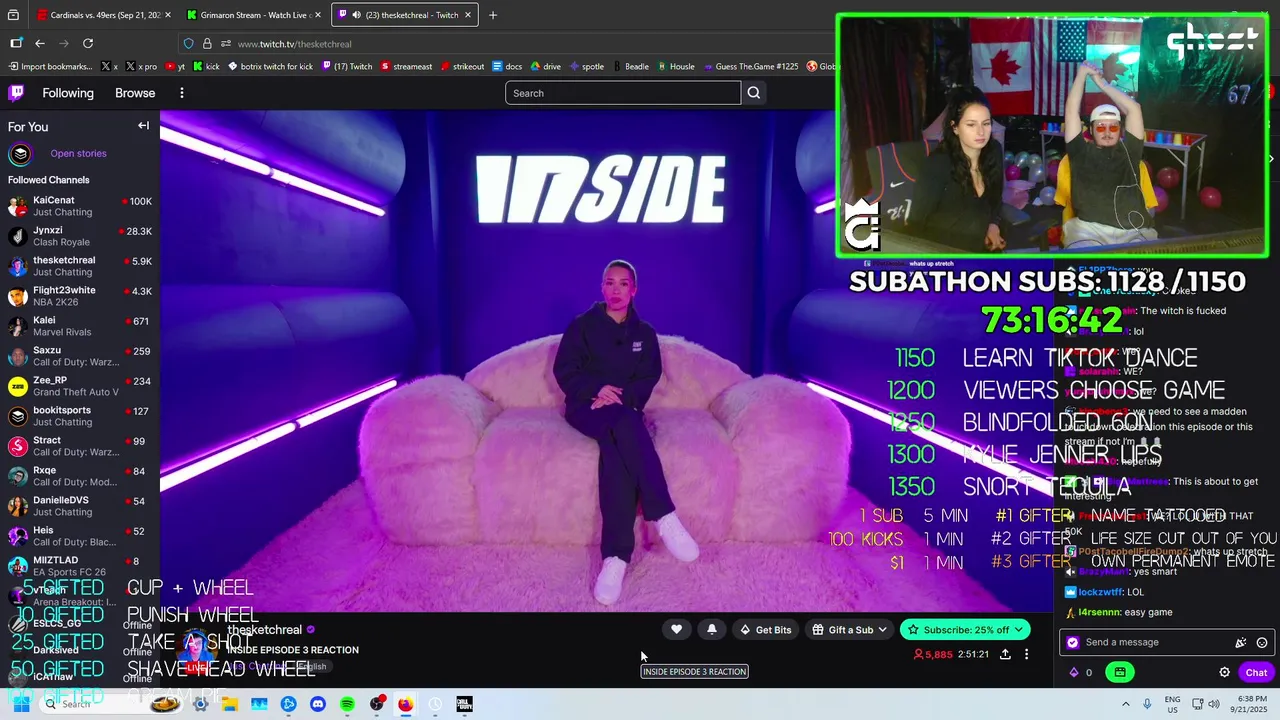Show hidden system tray icons
Screen dimensions: 1280x720
click(x=1126, y=704)
